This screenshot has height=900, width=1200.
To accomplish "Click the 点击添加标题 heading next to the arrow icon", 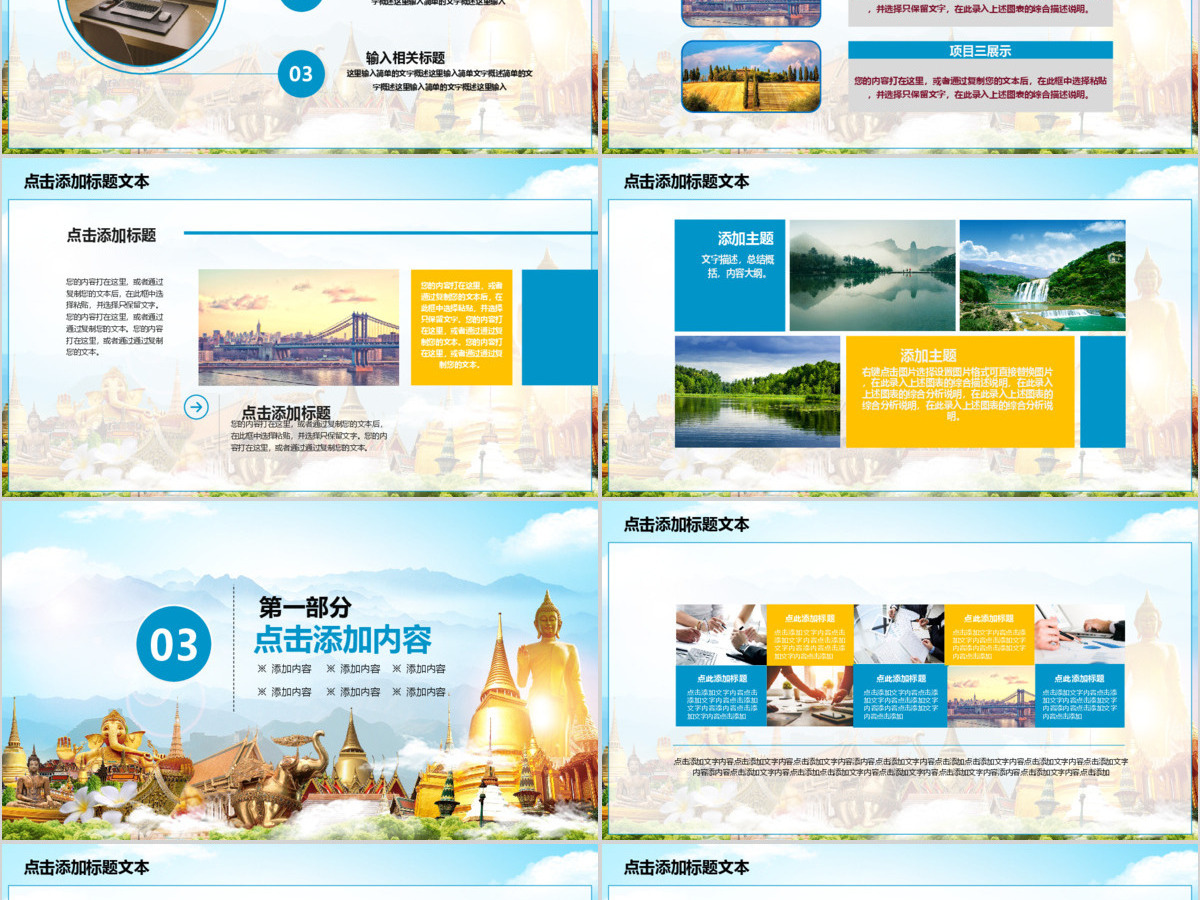I will pos(286,413).
